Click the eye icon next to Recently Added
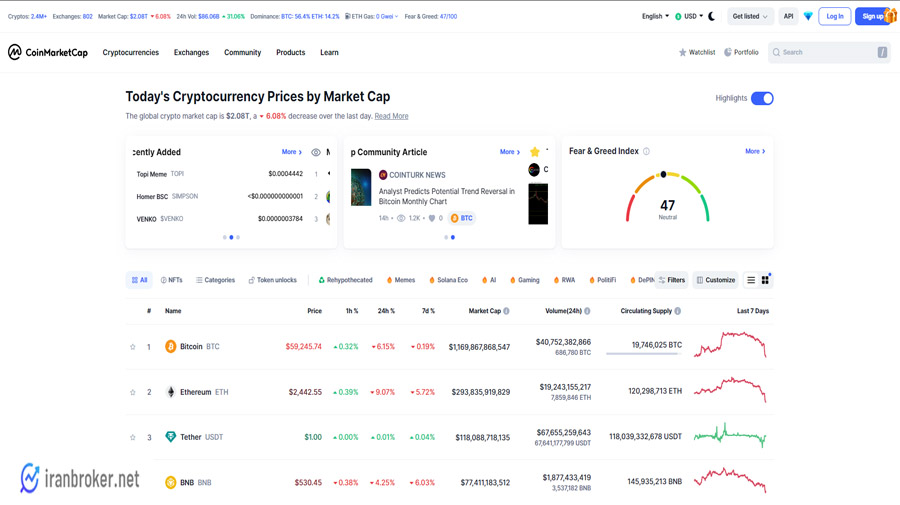Screen dimensions: 900x505 (x=316, y=152)
